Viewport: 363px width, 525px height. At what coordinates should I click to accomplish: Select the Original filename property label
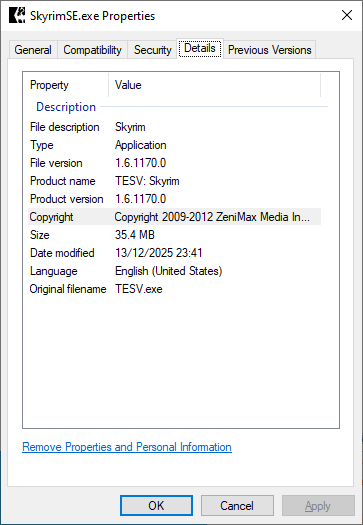(68, 289)
